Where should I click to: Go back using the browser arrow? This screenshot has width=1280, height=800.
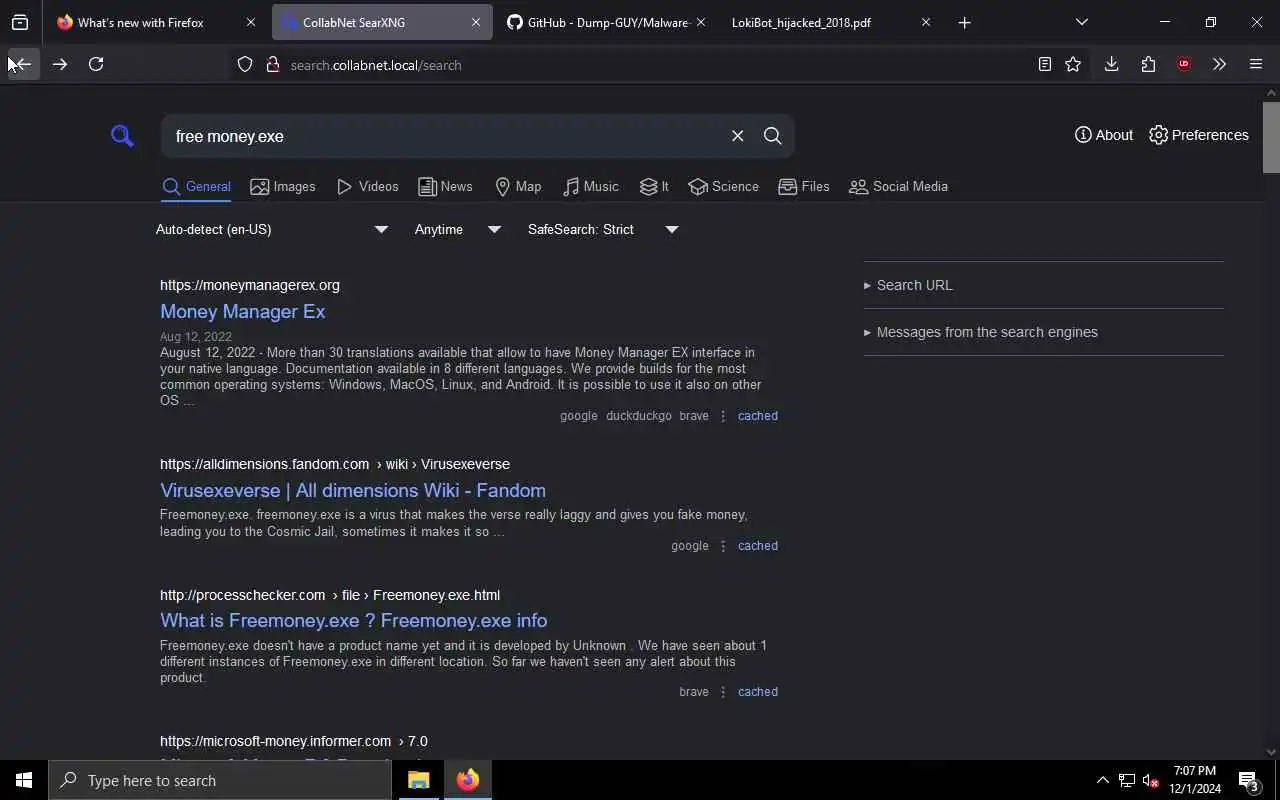pos(22,64)
